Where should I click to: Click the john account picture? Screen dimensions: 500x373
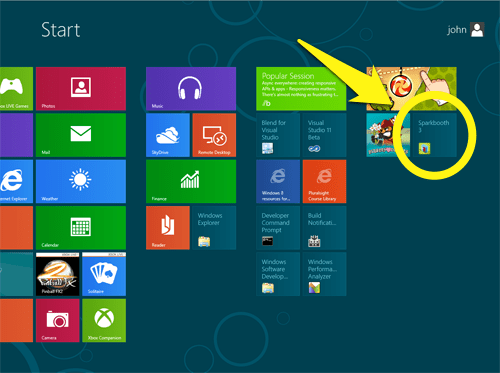(x=477, y=30)
